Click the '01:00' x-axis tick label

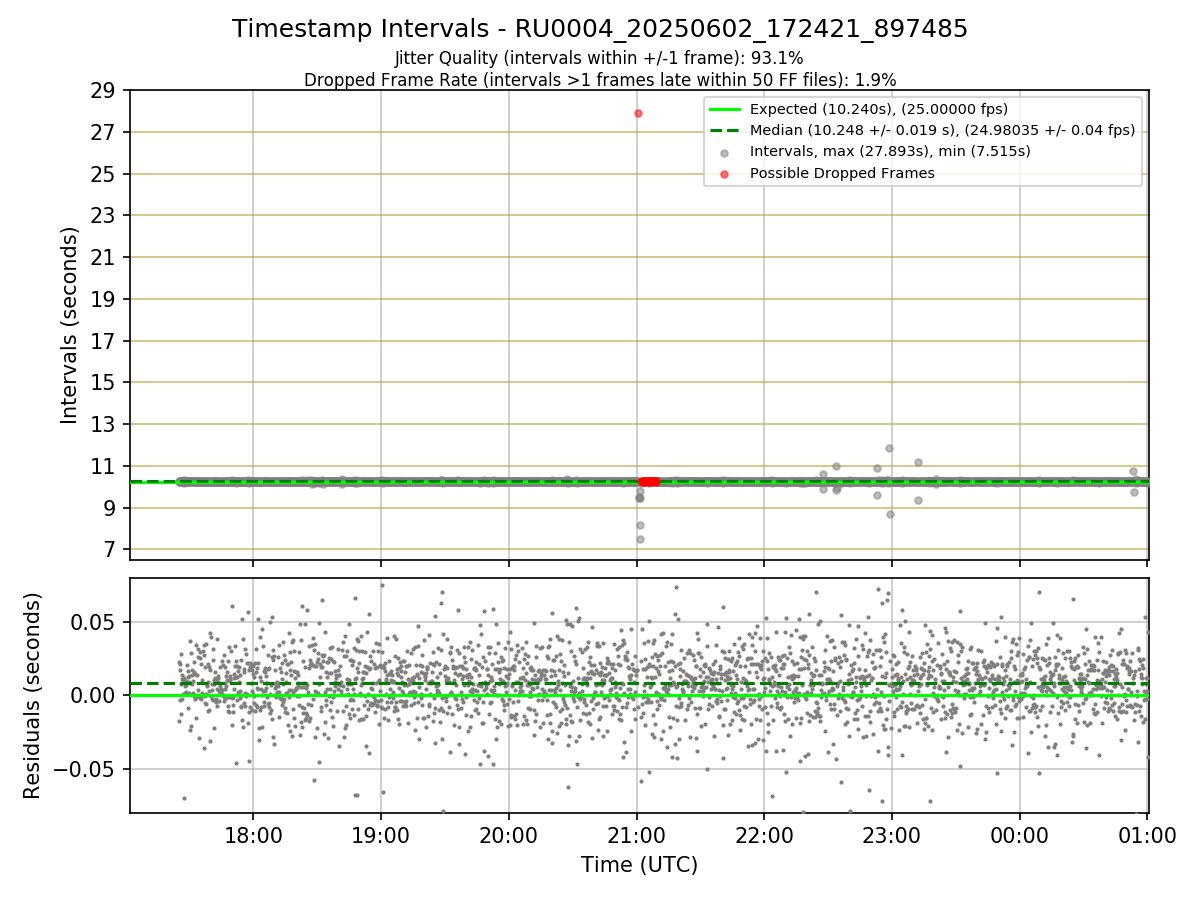pyautogui.click(x=1148, y=835)
